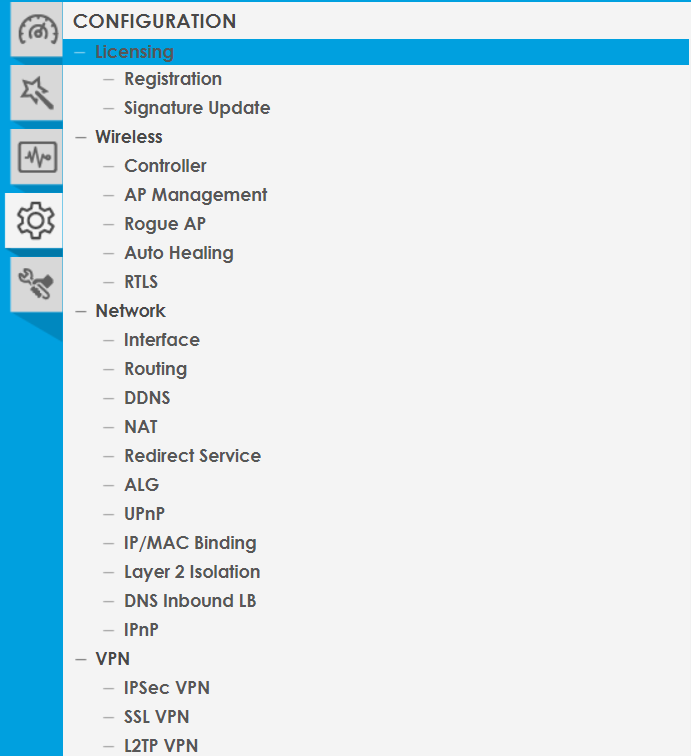Open L2TP VPN settings

click(161, 746)
